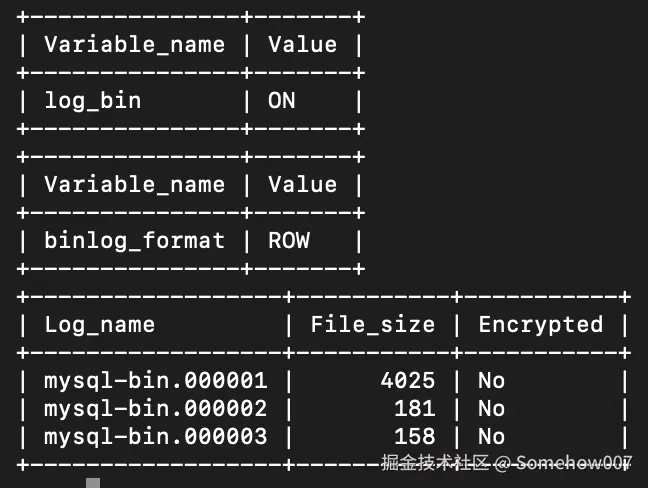Click the Variable_name header above binlog_format
The width and height of the screenshot is (648, 488).
click(134, 185)
